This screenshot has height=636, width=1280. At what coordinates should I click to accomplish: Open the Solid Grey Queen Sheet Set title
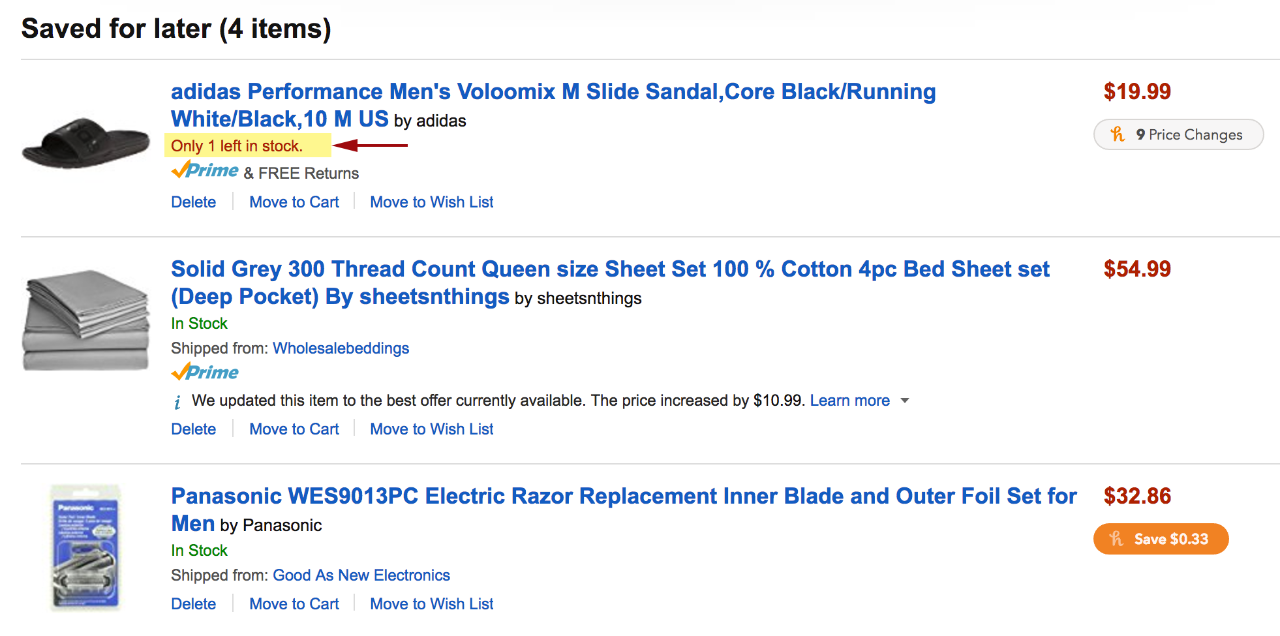tap(611, 283)
